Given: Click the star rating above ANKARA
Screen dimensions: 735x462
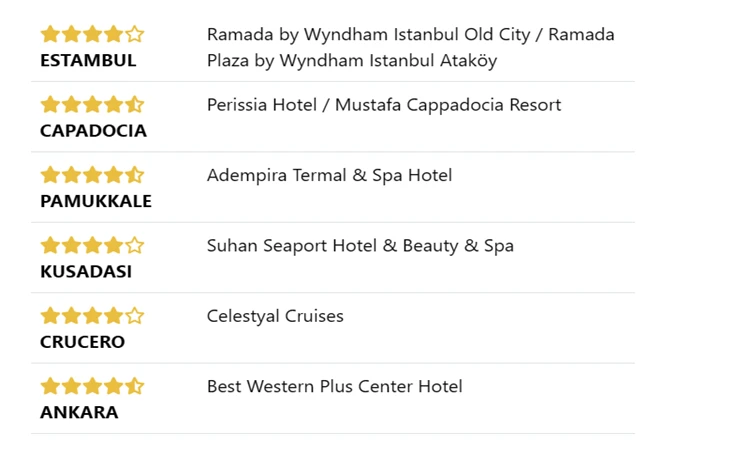Looking at the screenshot, I should (x=92, y=387).
